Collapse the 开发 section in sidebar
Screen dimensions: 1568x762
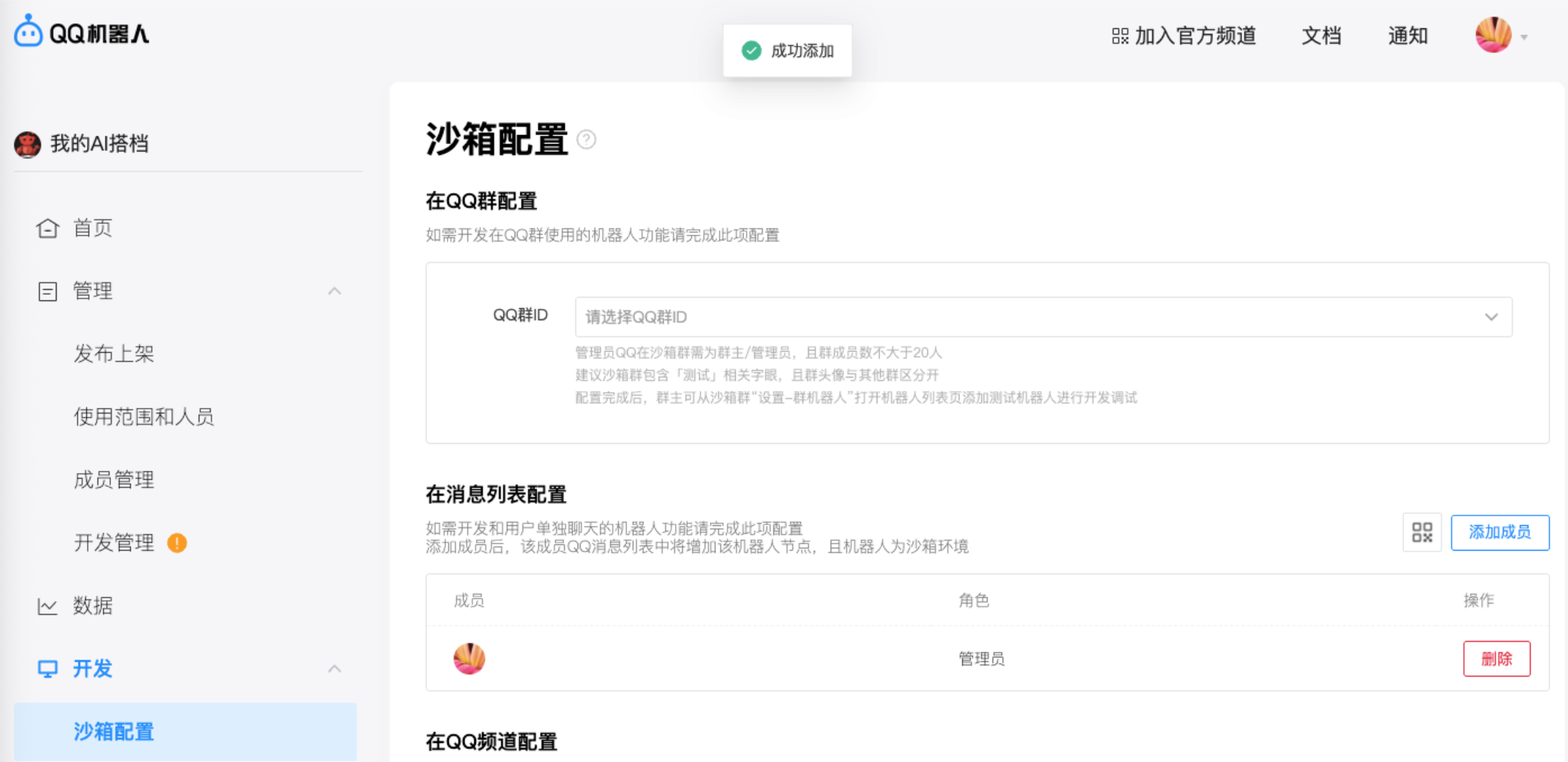click(335, 668)
